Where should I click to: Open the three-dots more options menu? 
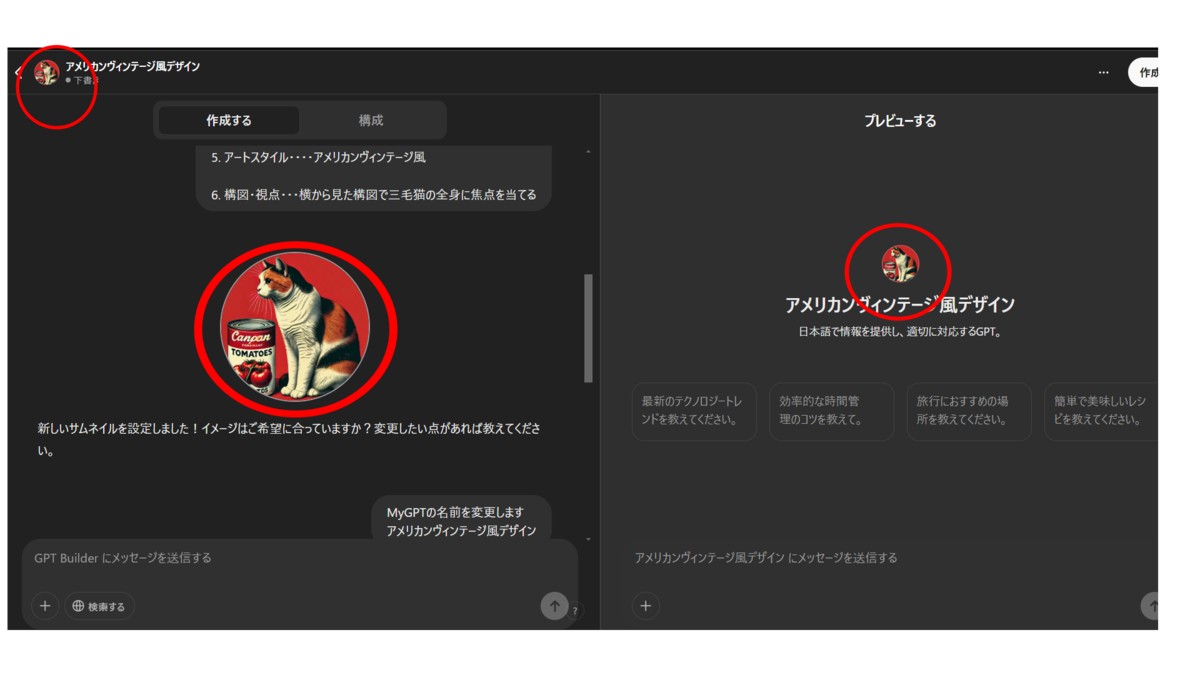(x=1103, y=72)
